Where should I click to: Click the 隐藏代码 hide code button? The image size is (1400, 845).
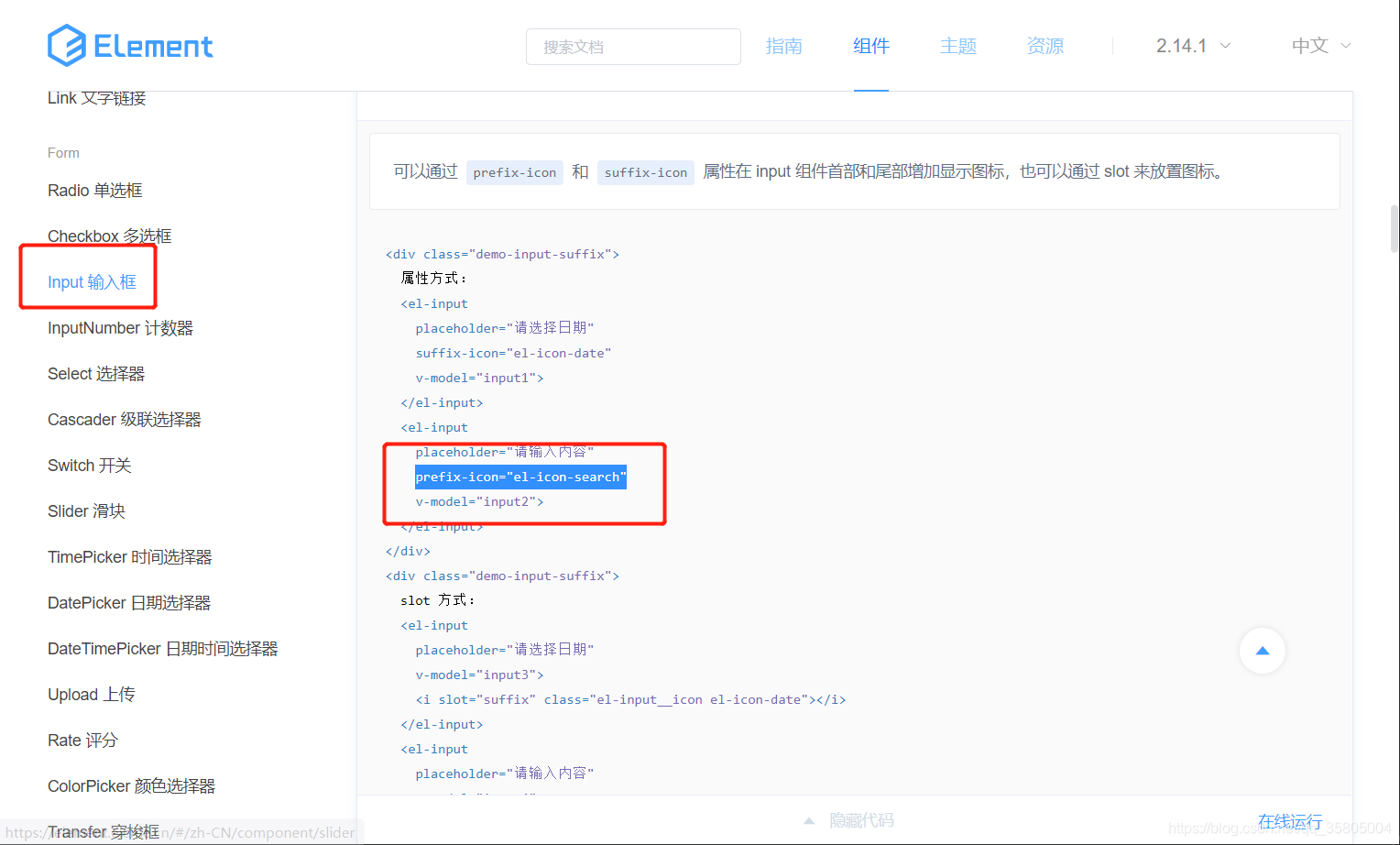point(861,820)
